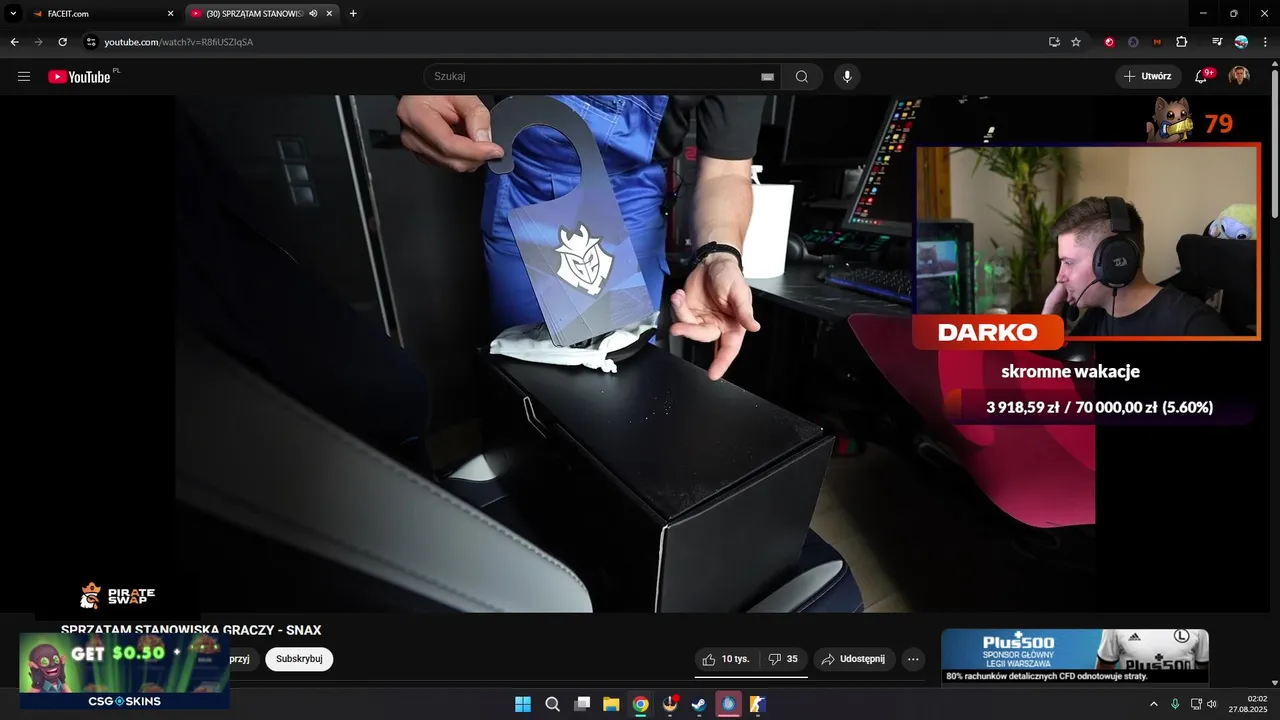Screen dimensions: 1280x720
Task: Show hidden tray icons chevron
Action: click(x=1153, y=704)
